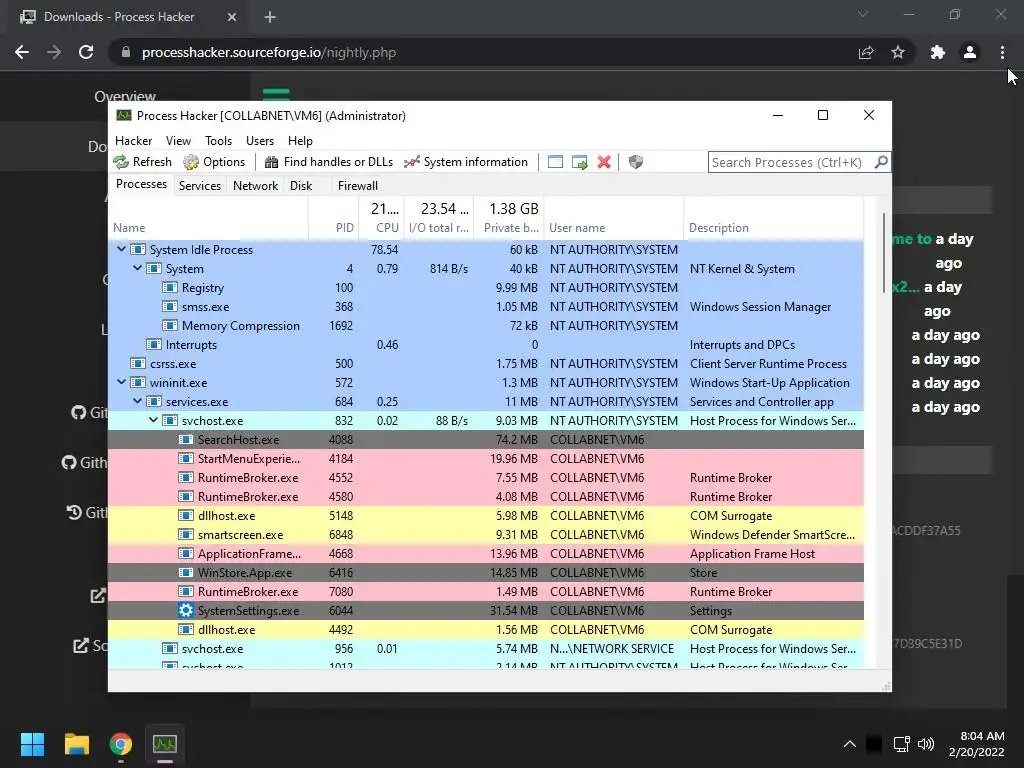Click the SystemSettings.exe gear icon

click(x=186, y=611)
